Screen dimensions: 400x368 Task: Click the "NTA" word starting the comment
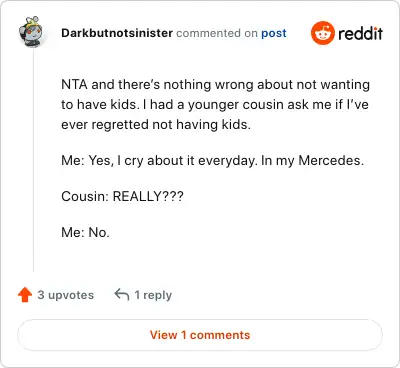pyautogui.click(x=74, y=85)
